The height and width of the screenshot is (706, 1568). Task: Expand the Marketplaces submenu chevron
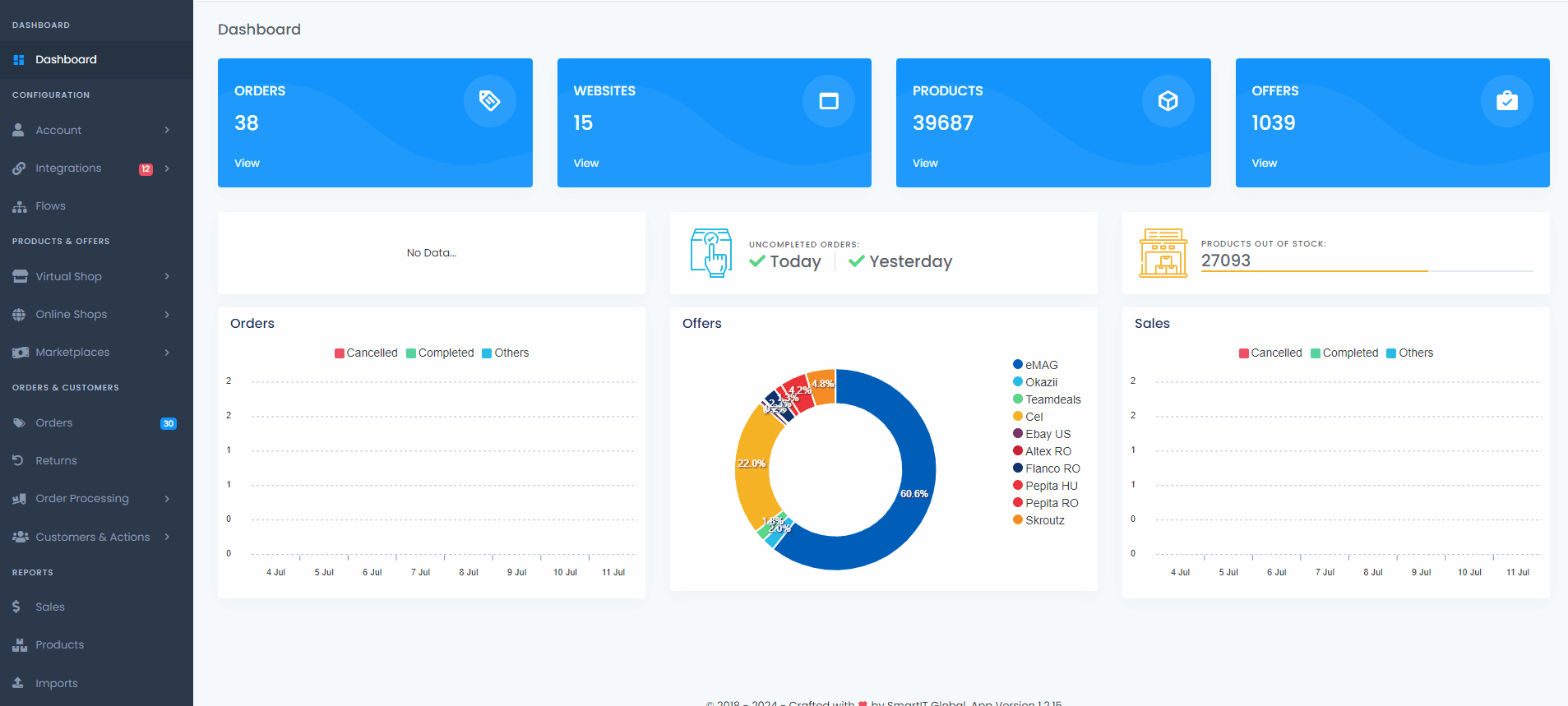(x=167, y=353)
